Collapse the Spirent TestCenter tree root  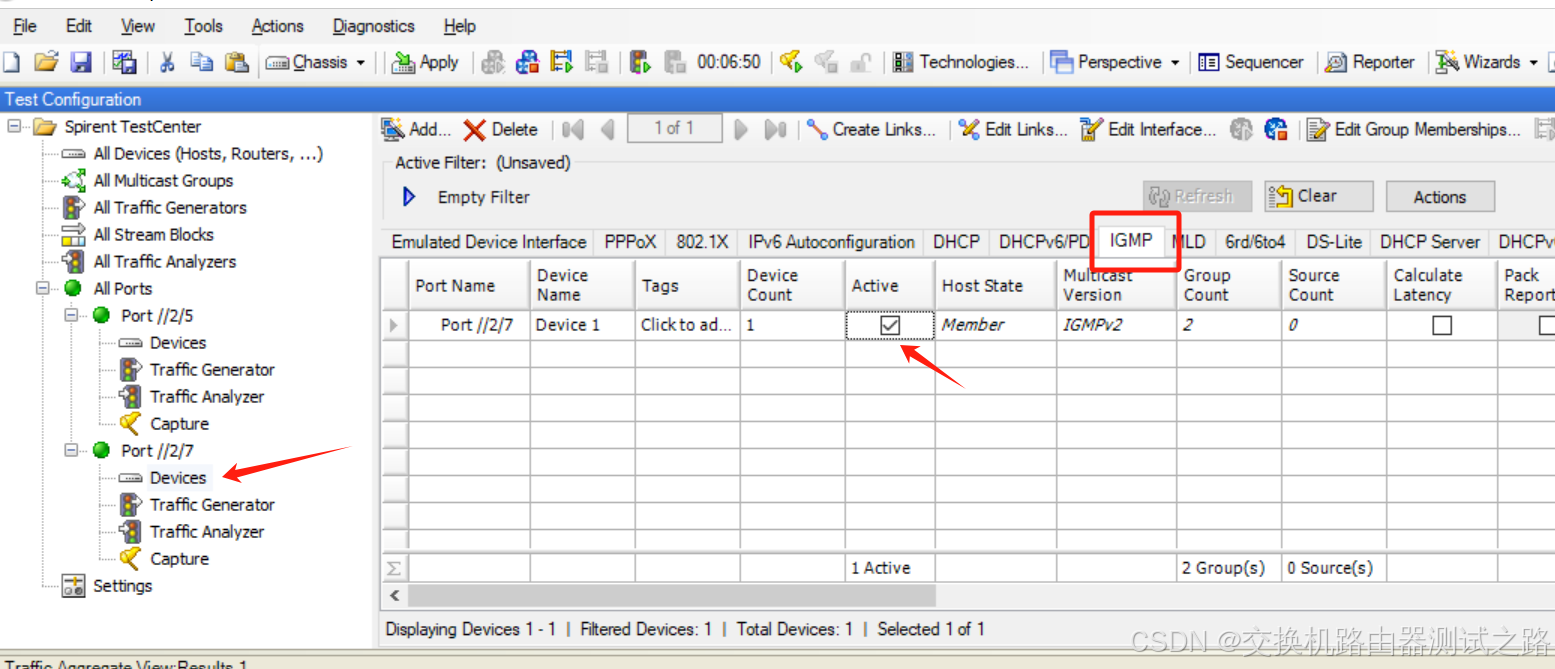(x=15, y=127)
